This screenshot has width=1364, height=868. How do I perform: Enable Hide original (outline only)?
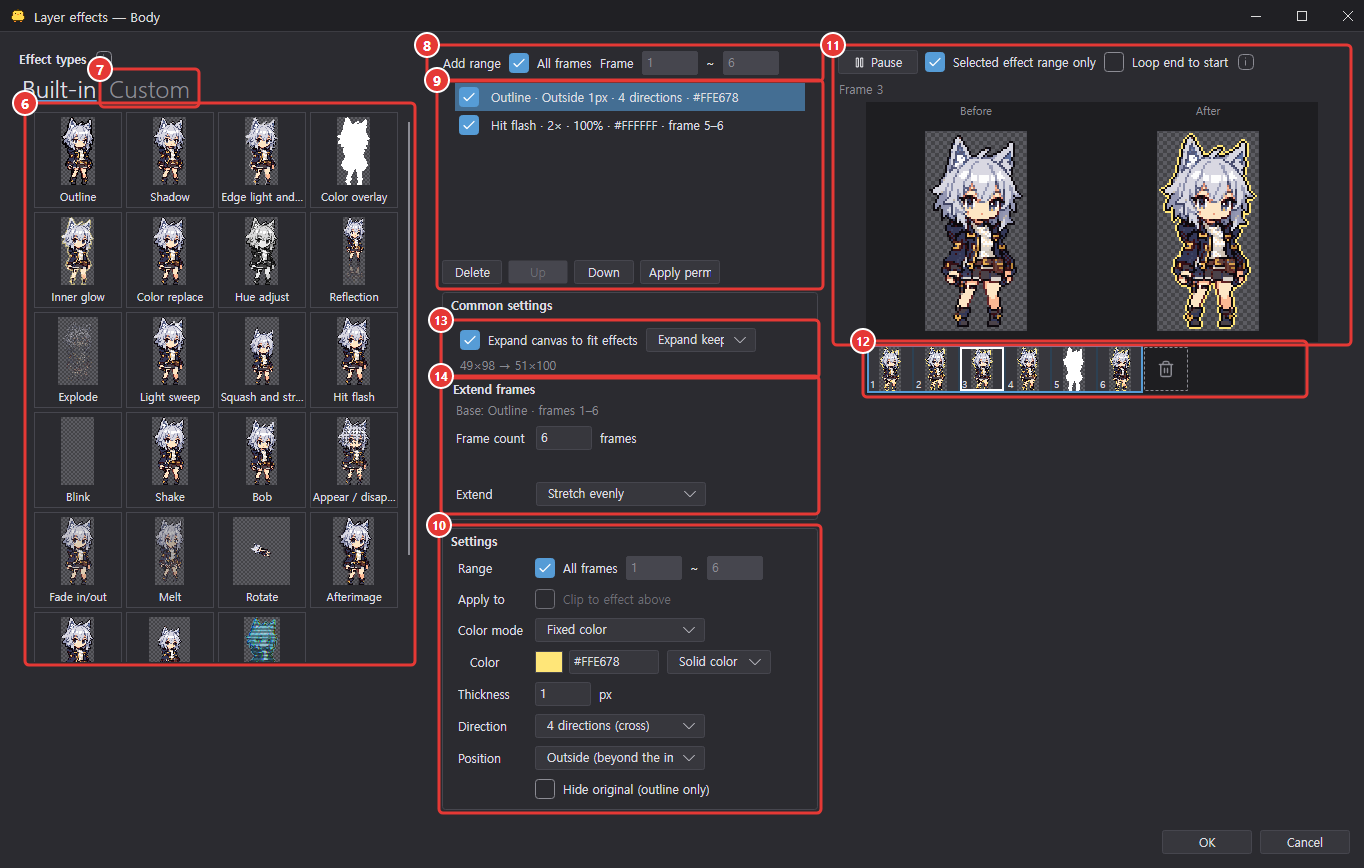(x=545, y=789)
